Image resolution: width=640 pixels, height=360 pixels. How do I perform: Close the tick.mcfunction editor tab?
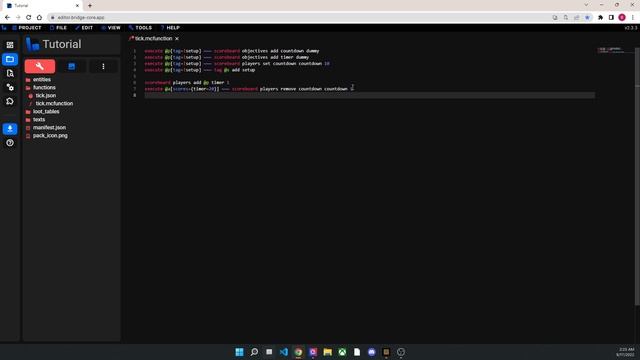[x=177, y=38]
